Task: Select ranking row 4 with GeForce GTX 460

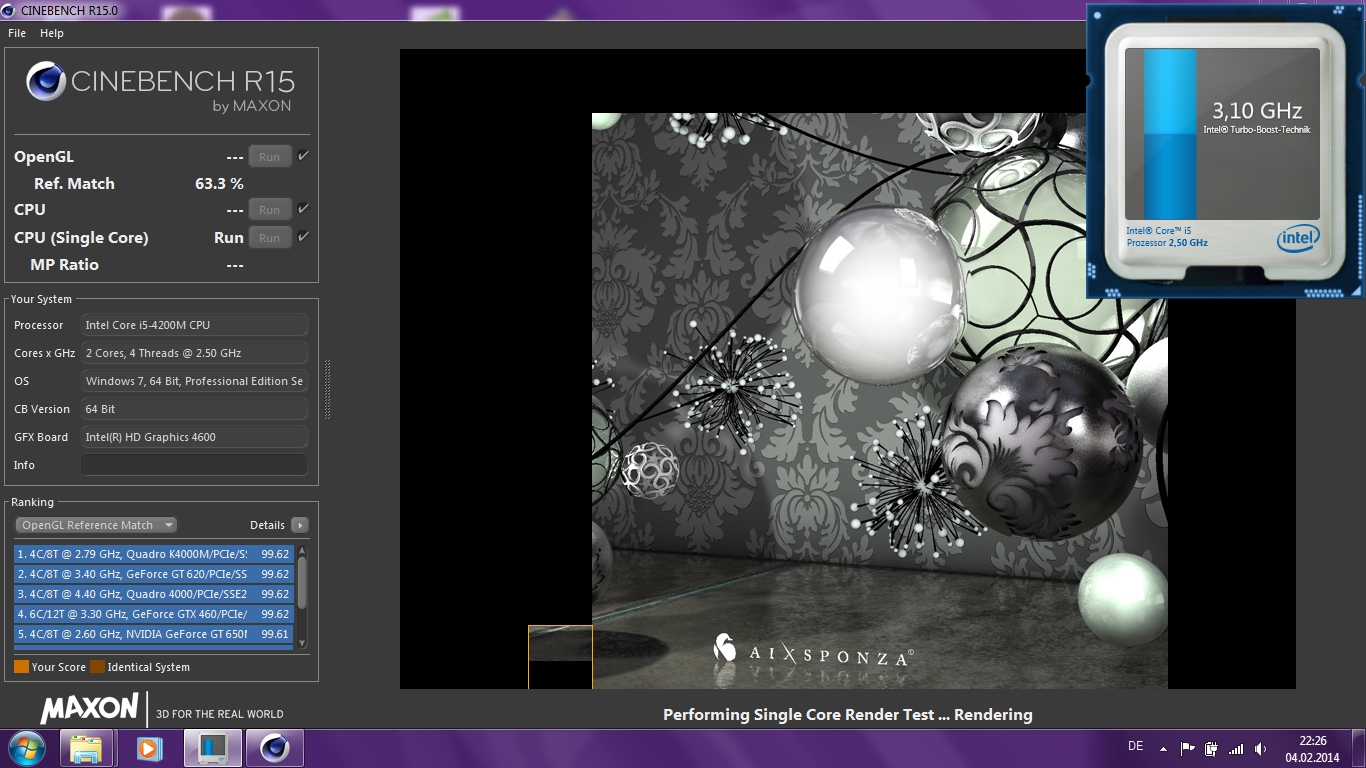Action: coord(153,614)
